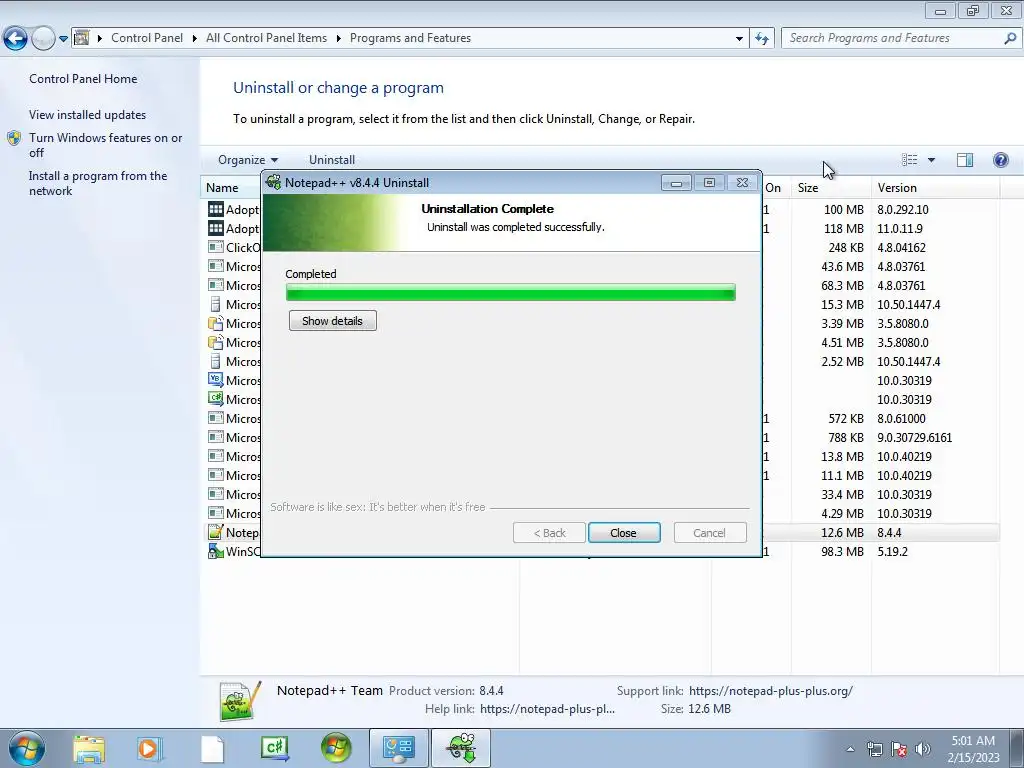Open Control Panel Home link
Image resolution: width=1024 pixels, height=768 pixels.
(x=83, y=78)
